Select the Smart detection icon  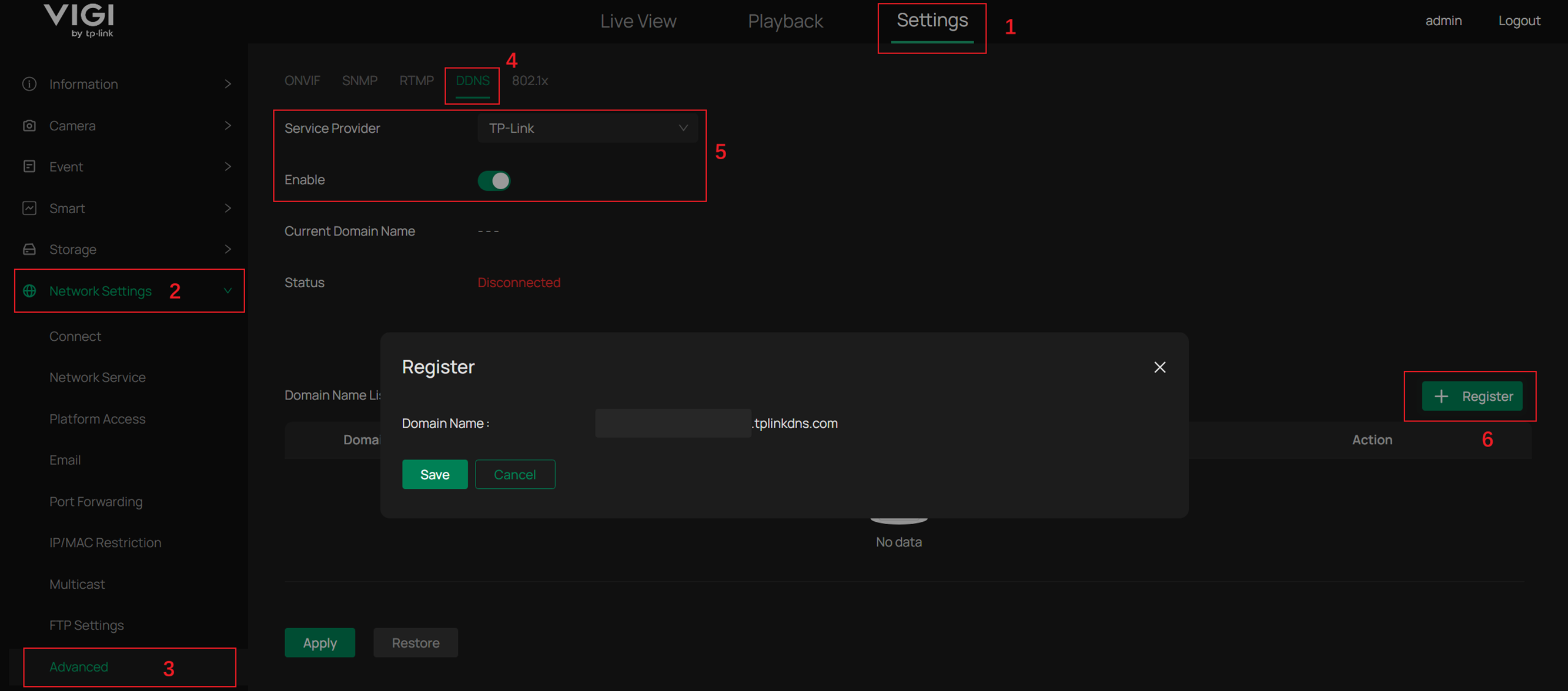click(29, 208)
